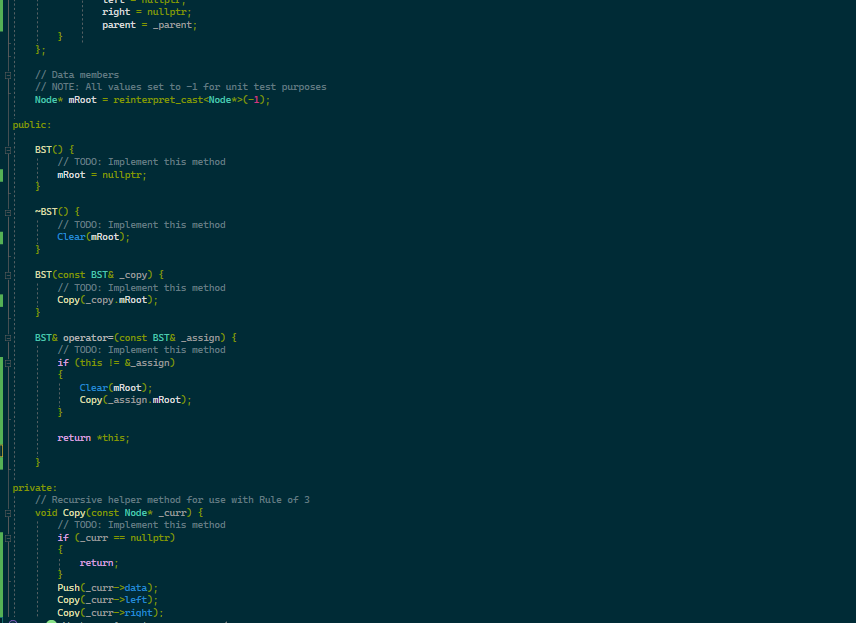
Task: Click the green change marker beside mRoot = nullptr
Action: click(4, 174)
